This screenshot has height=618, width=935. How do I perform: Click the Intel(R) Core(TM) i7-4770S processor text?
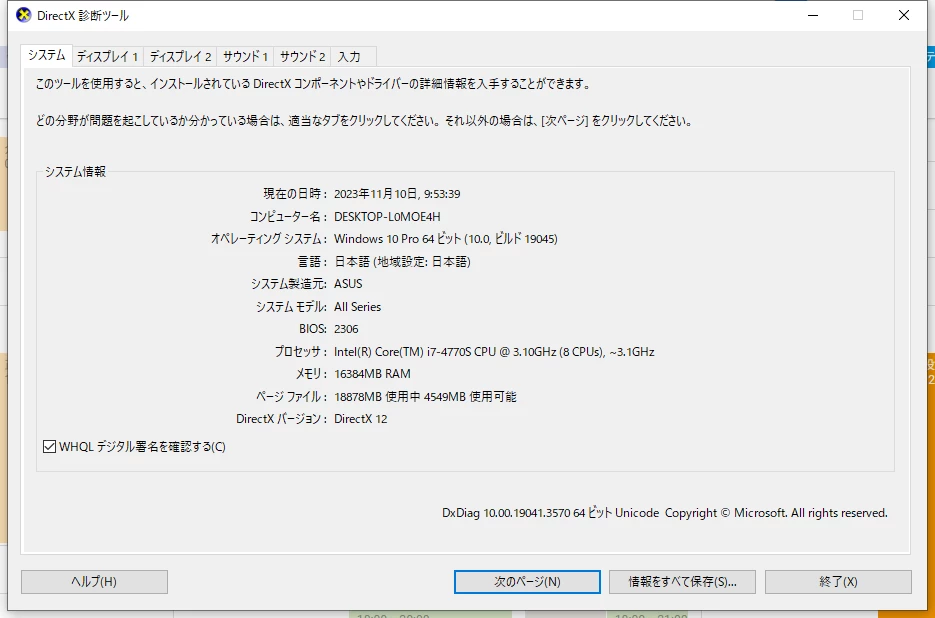(494, 352)
